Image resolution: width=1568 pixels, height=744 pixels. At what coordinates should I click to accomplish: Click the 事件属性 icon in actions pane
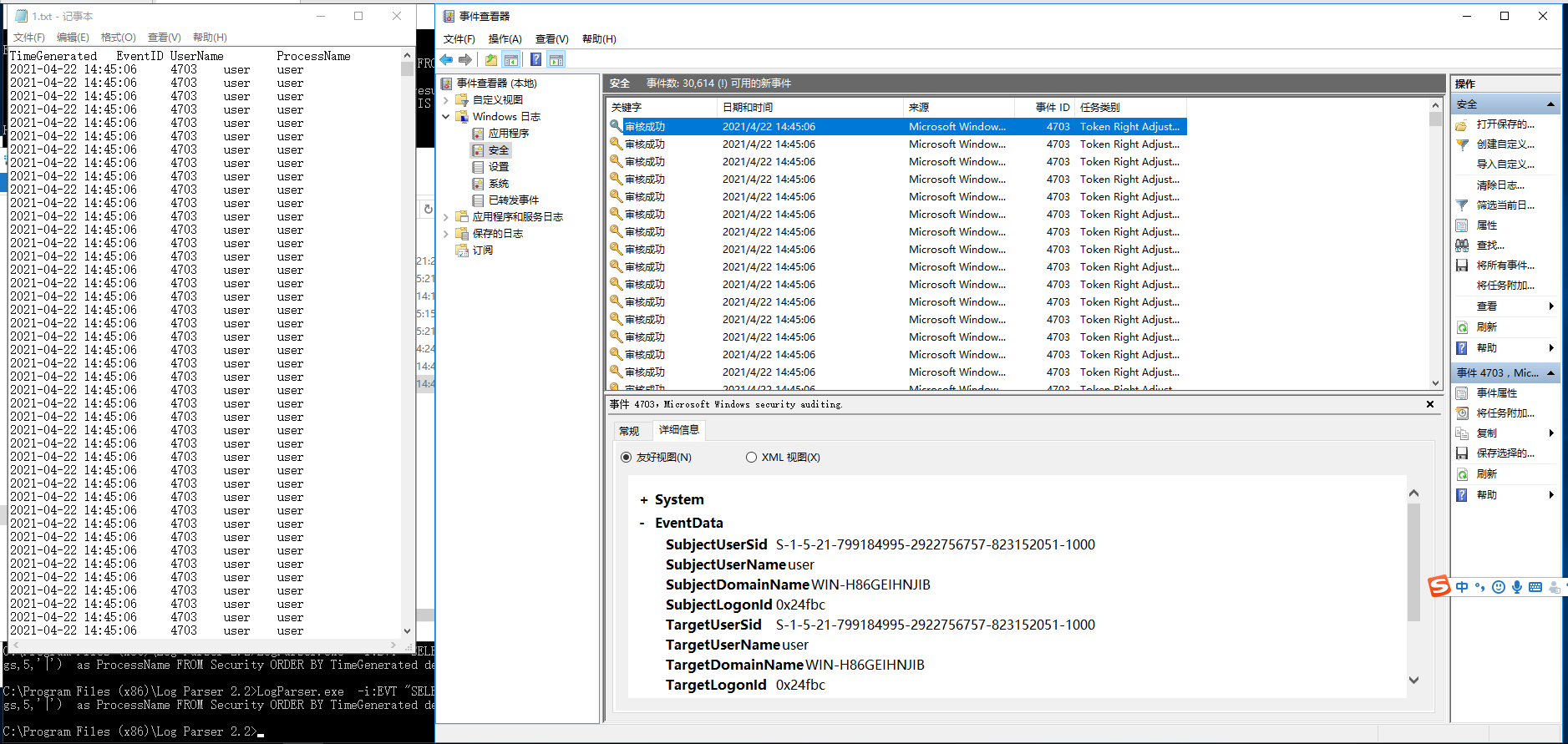point(1462,393)
